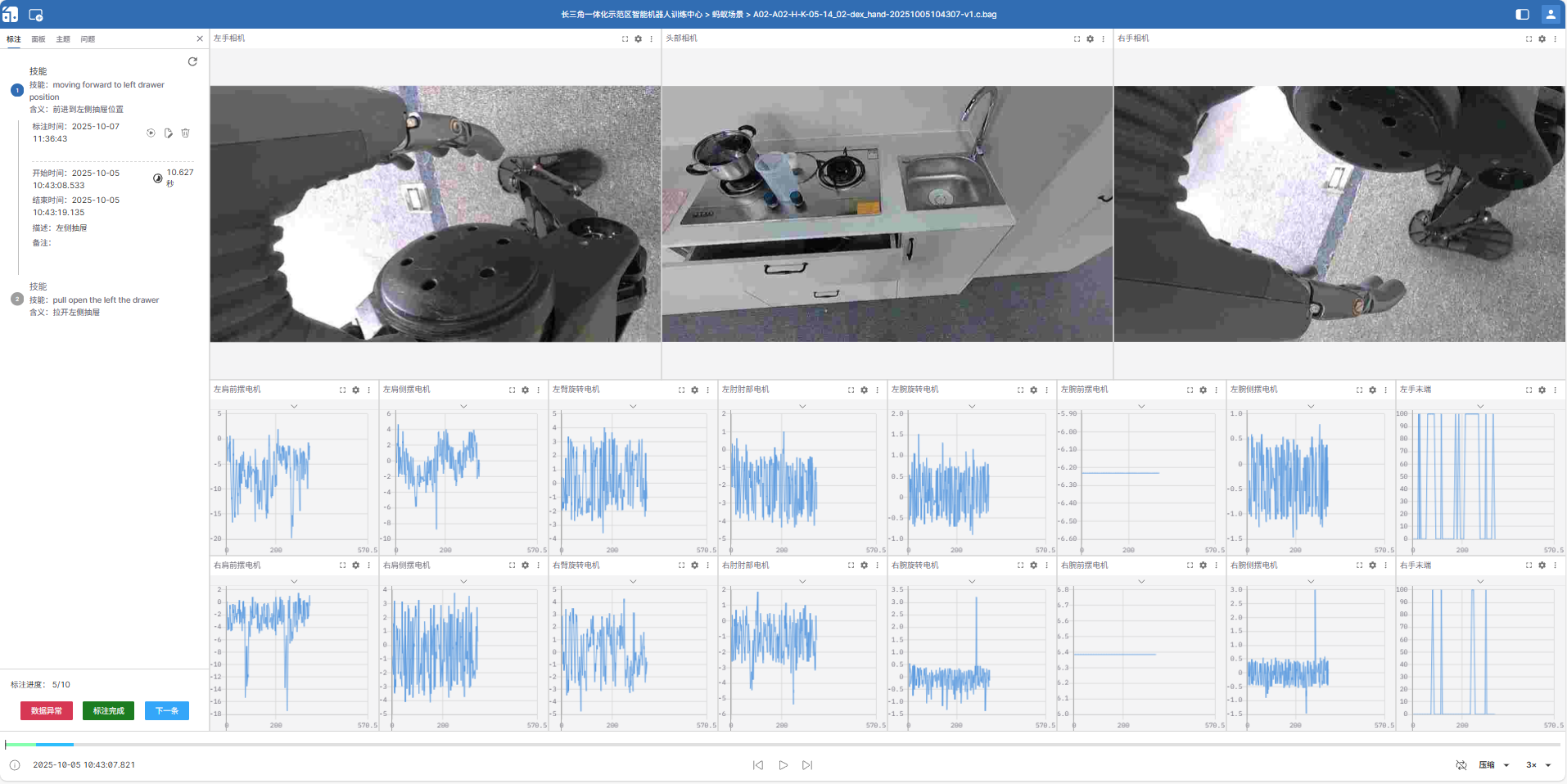Open the 3× playback speed dropdown
Viewport: 1567px width, 784px height.
[x=1538, y=765]
